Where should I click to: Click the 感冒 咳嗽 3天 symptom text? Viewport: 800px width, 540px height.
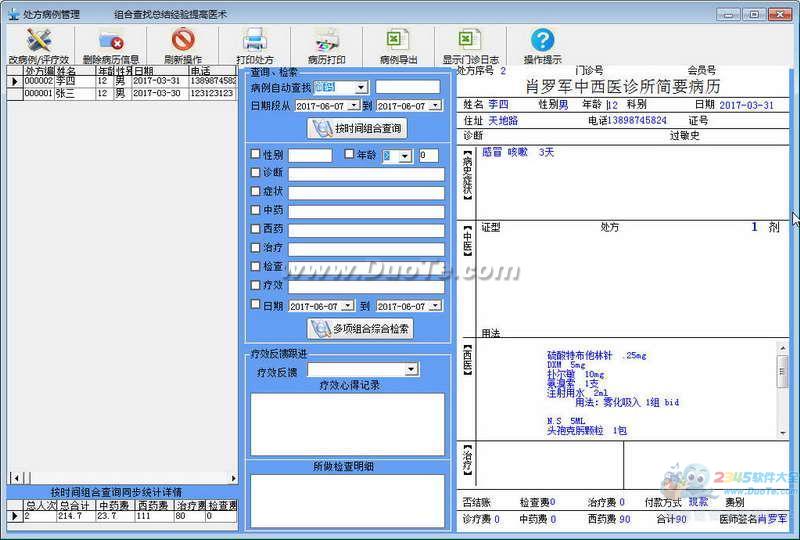[x=517, y=152]
